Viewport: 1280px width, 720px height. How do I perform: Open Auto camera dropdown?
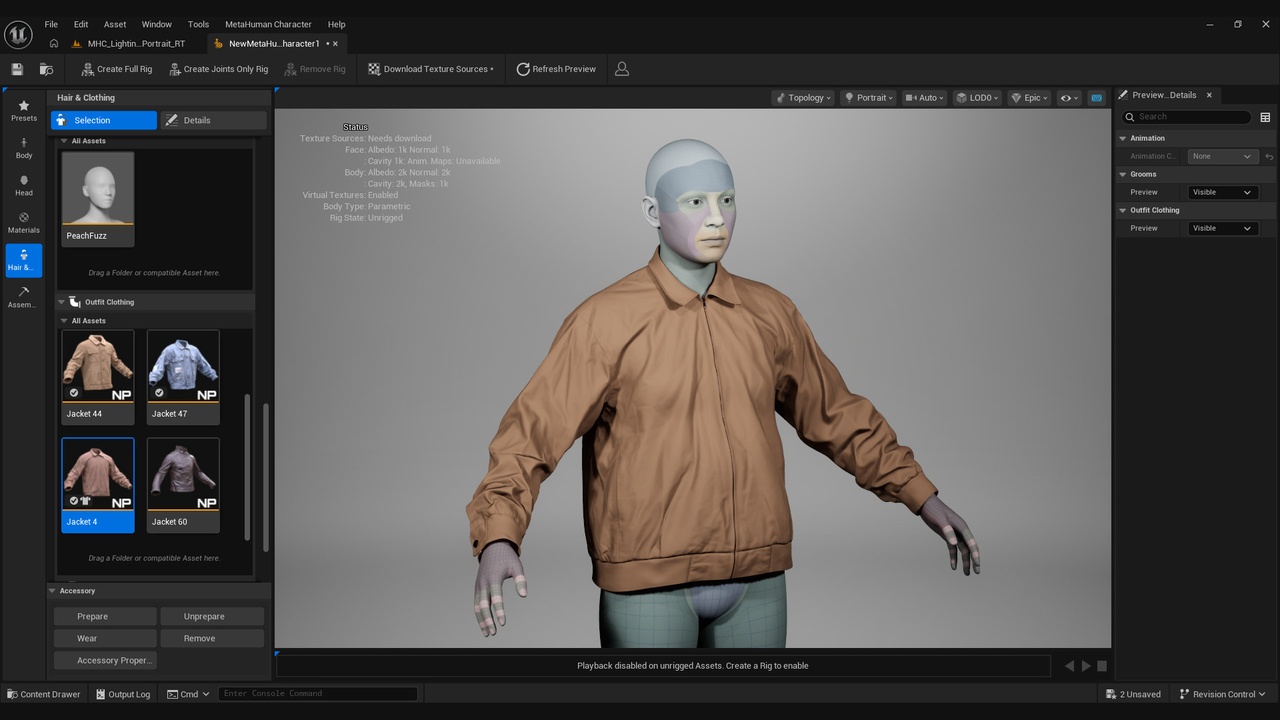tap(924, 98)
